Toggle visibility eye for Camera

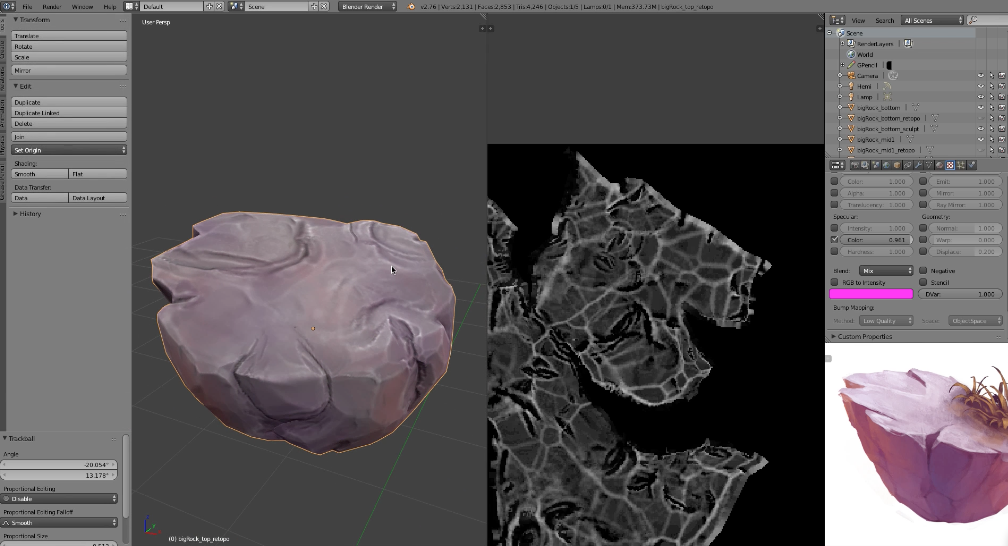[980, 76]
